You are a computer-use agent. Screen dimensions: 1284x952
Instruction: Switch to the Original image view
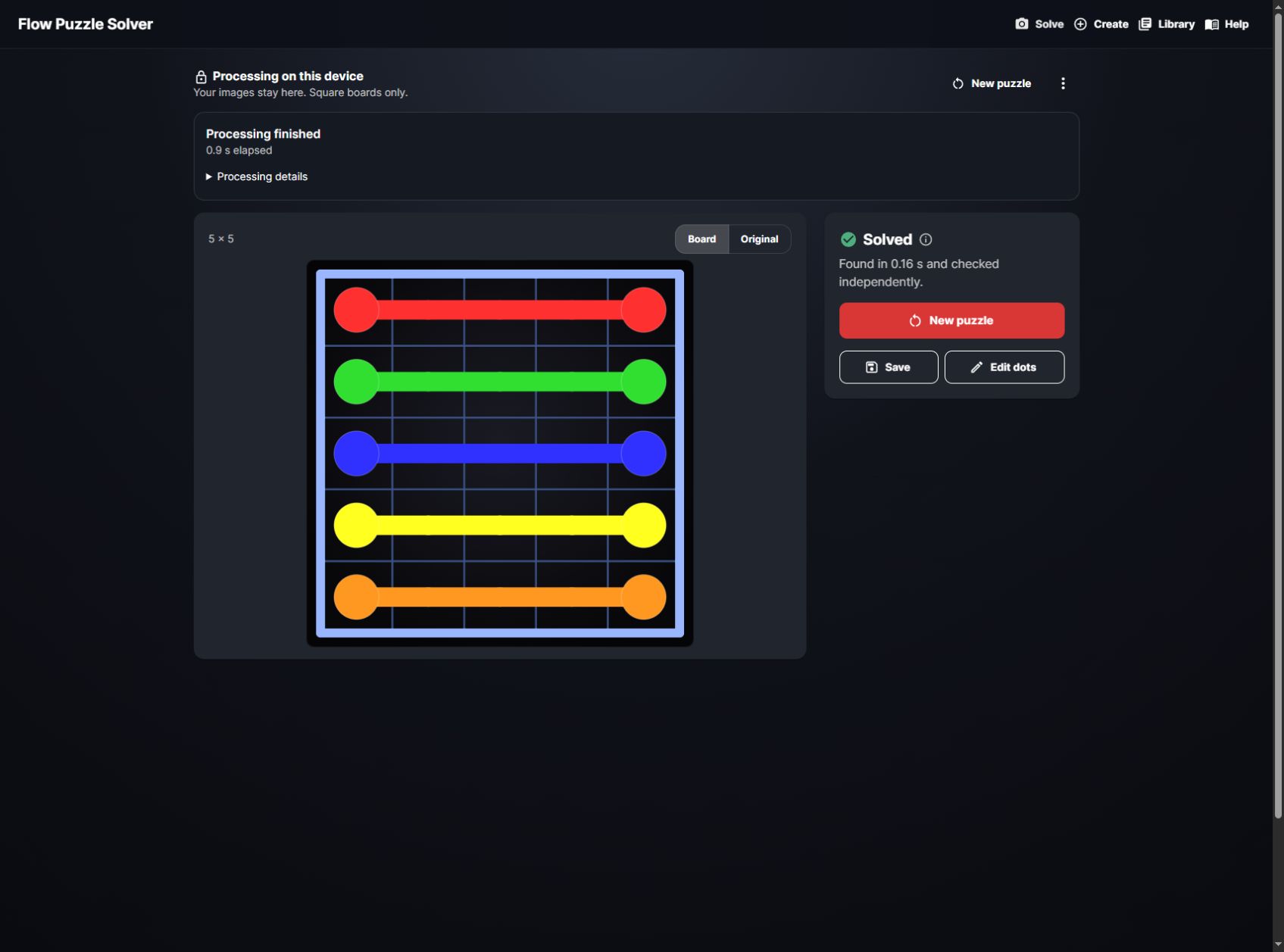(x=759, y=239)
